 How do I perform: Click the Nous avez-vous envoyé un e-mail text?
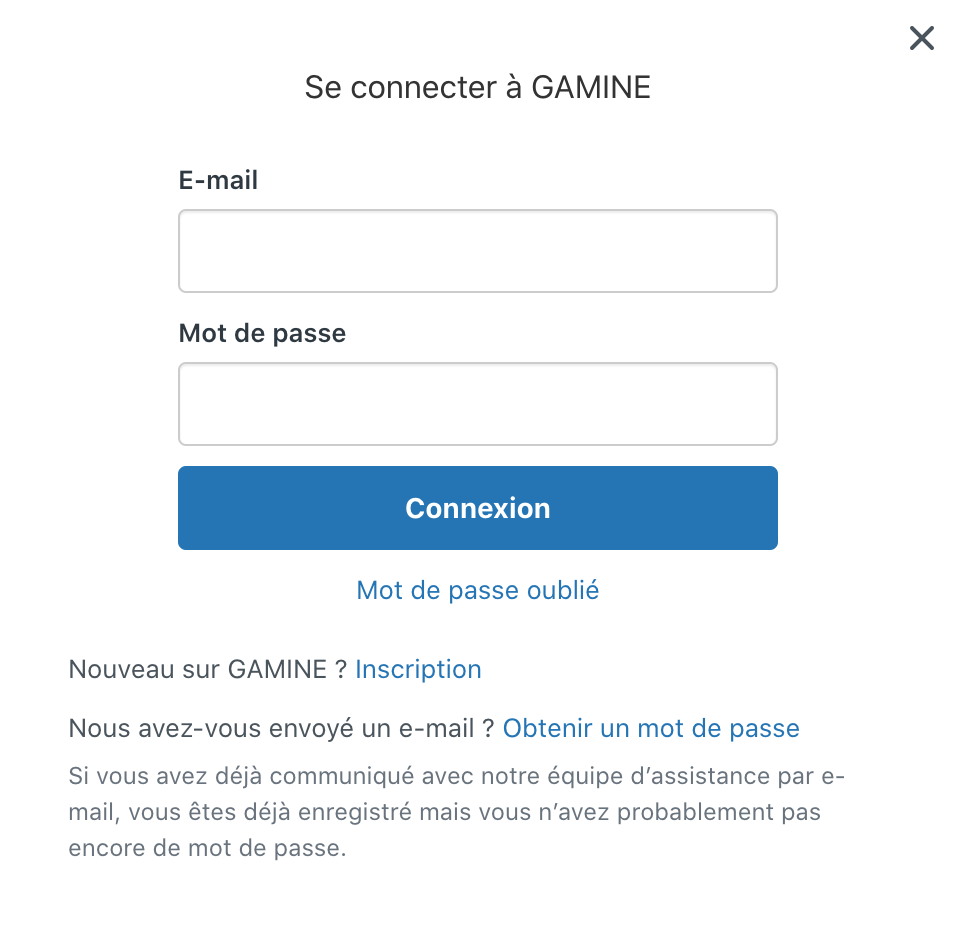pos(280,728)
